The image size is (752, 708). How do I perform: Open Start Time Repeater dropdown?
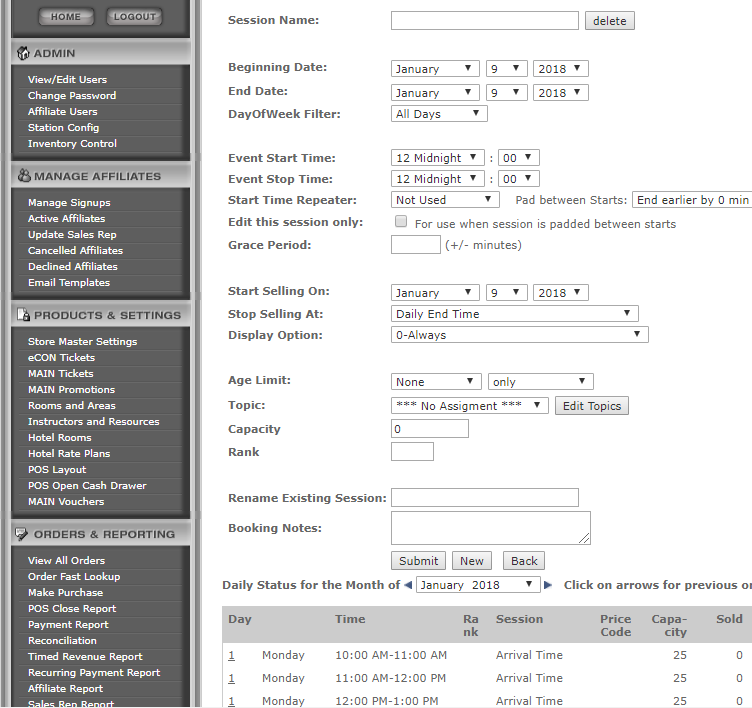tap(445, 200)
